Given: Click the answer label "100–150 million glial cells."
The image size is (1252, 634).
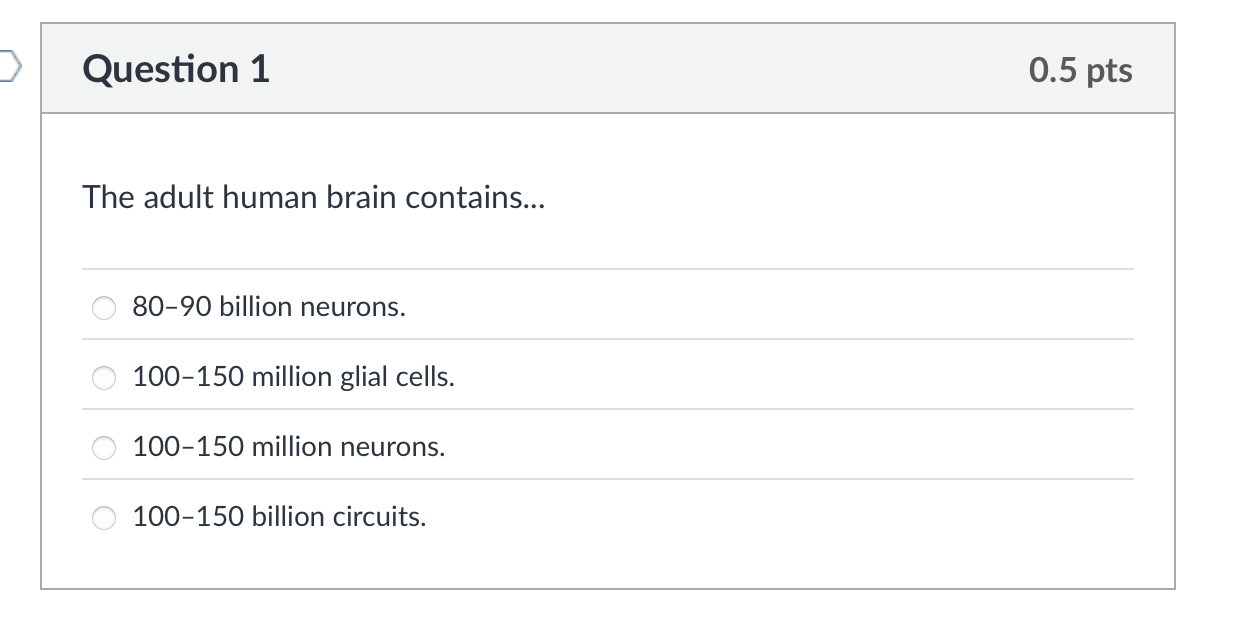Looking at the screenshot, I should (x=293, y=377).
